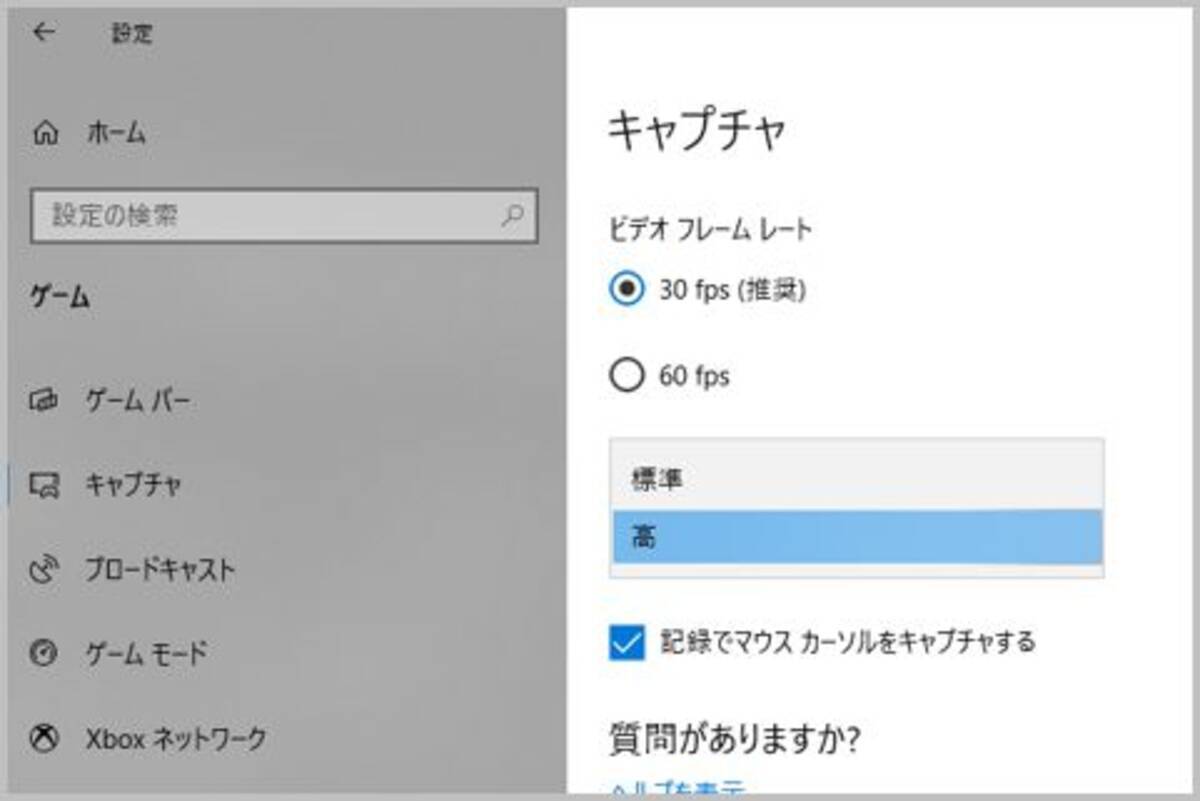Uncheck the mouse cursor capture checkbox

627,641
